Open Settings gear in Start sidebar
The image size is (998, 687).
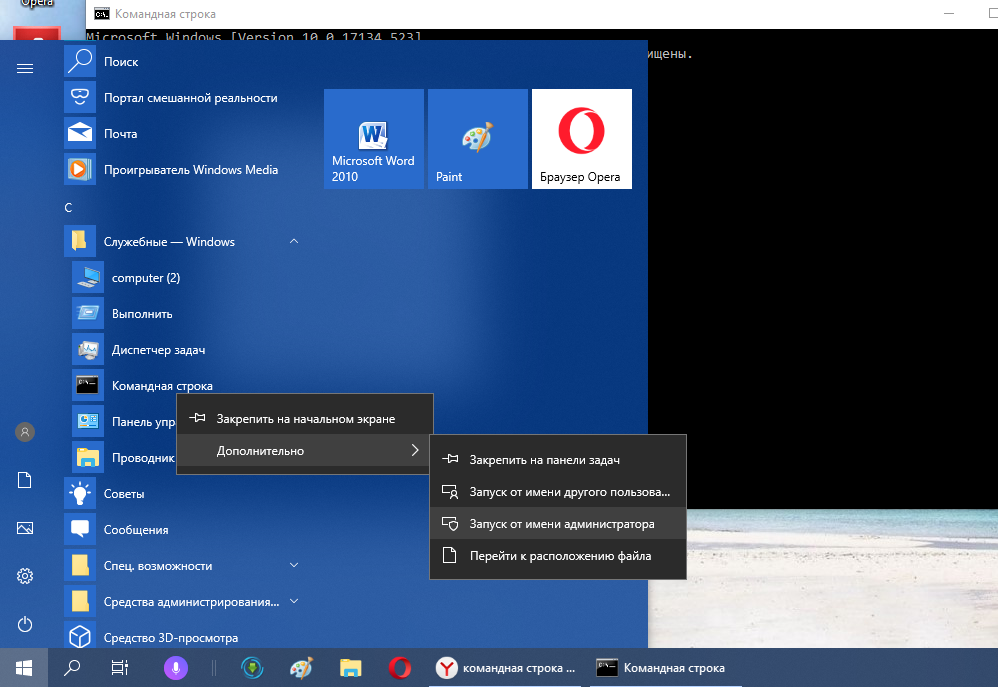[25, 576]
